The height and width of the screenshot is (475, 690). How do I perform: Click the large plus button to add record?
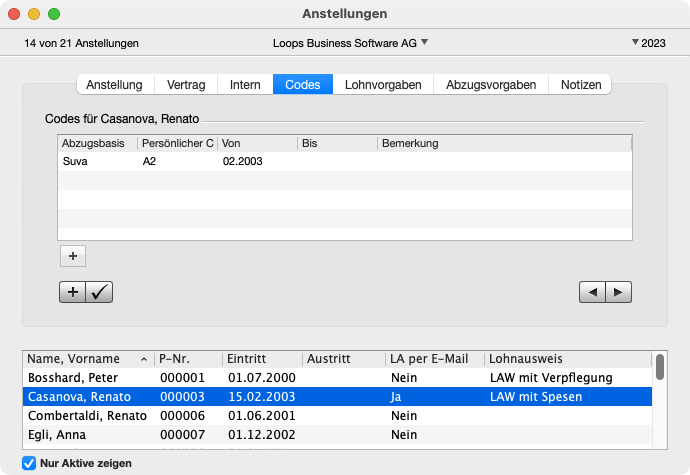(73, 292)
